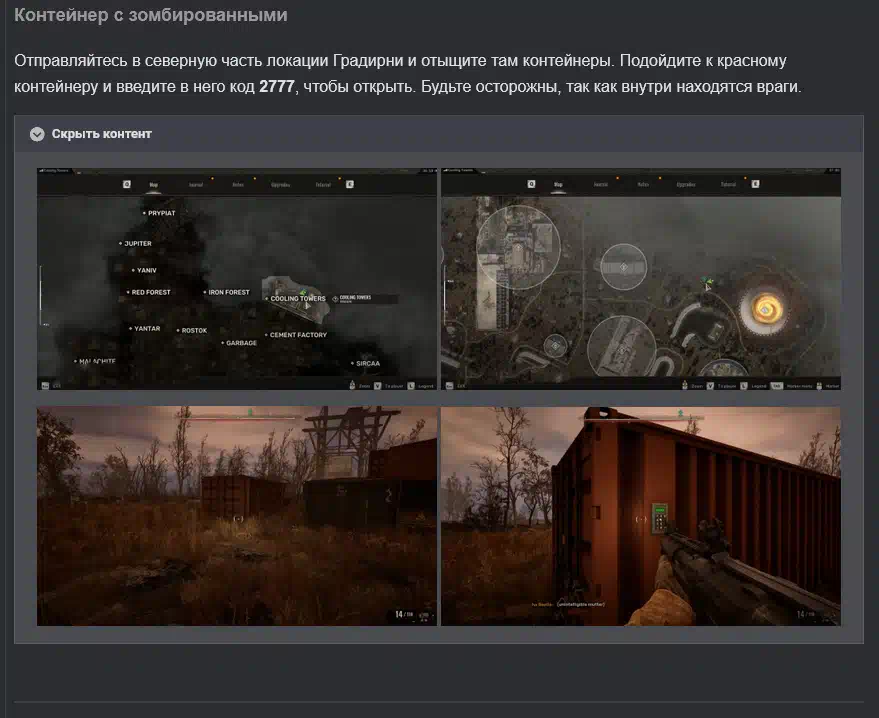Open the world map screenshot thumbnail
The width and height of the screenshot is (879, 718).
click(x=237, y=279)
